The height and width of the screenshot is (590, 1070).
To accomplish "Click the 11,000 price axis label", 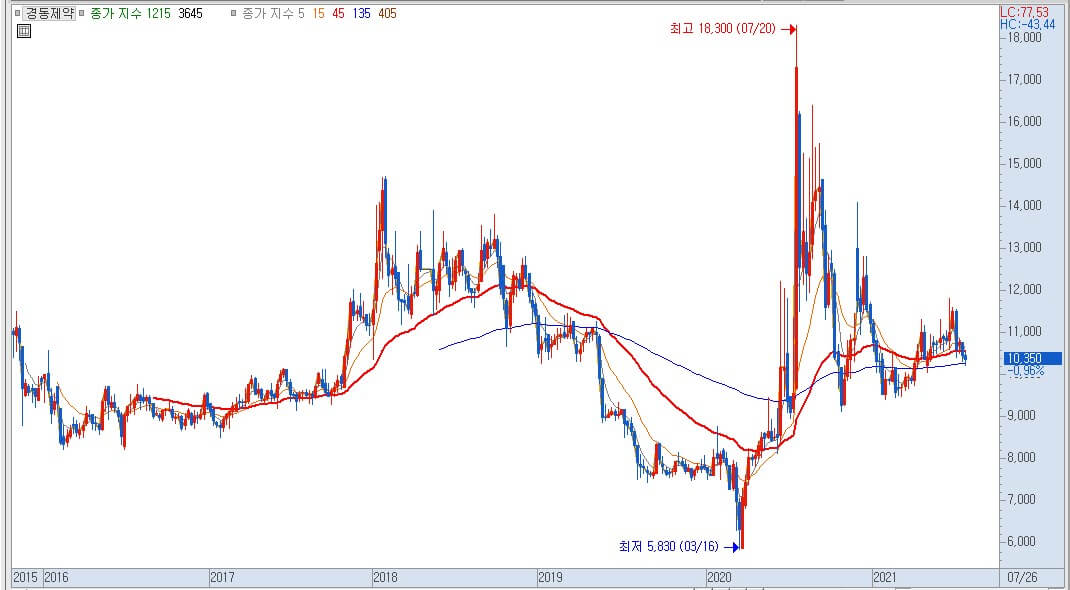I will point(1025,331).
